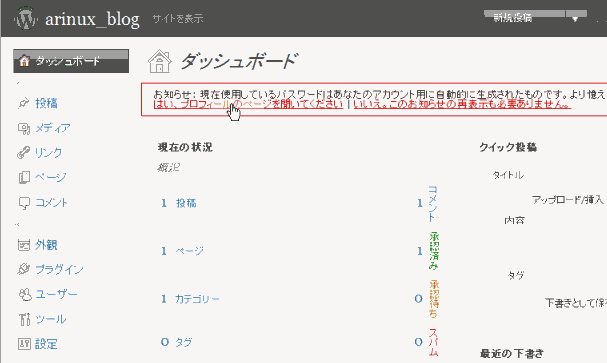Open コメント in the sidebar menu
Viewport: 607px width, 363px height.
point(51,202)
